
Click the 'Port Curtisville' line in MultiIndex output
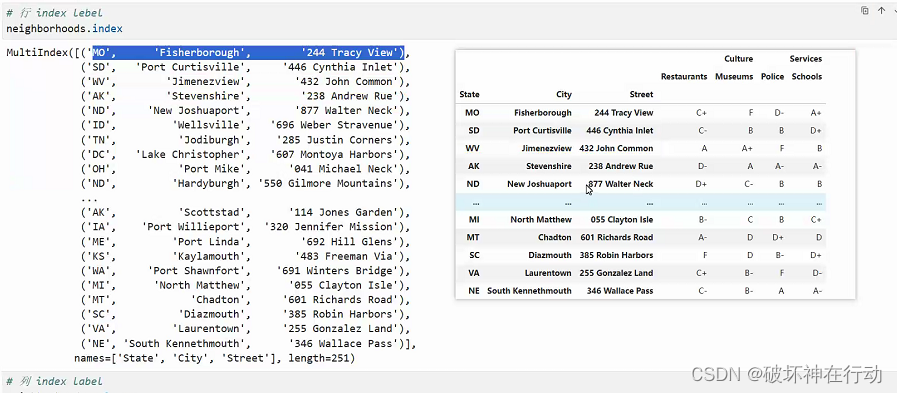(x=245, y=67)
